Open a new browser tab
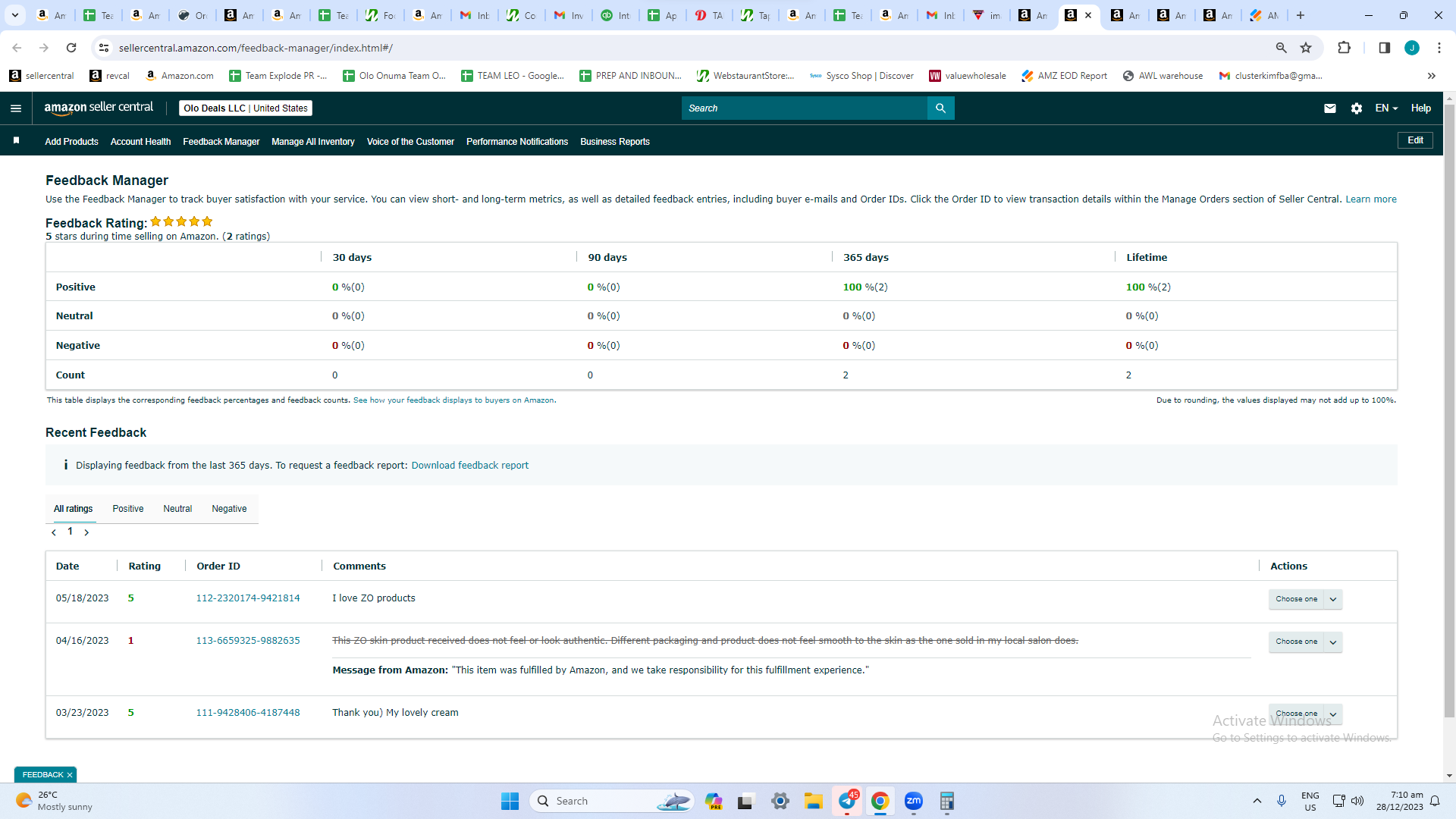 1301,15
